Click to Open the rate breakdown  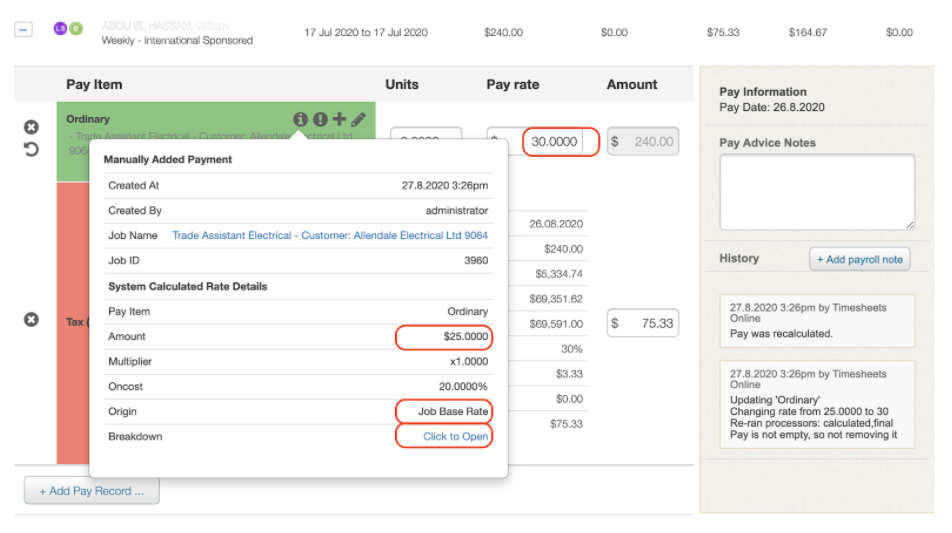coord(455,437)
